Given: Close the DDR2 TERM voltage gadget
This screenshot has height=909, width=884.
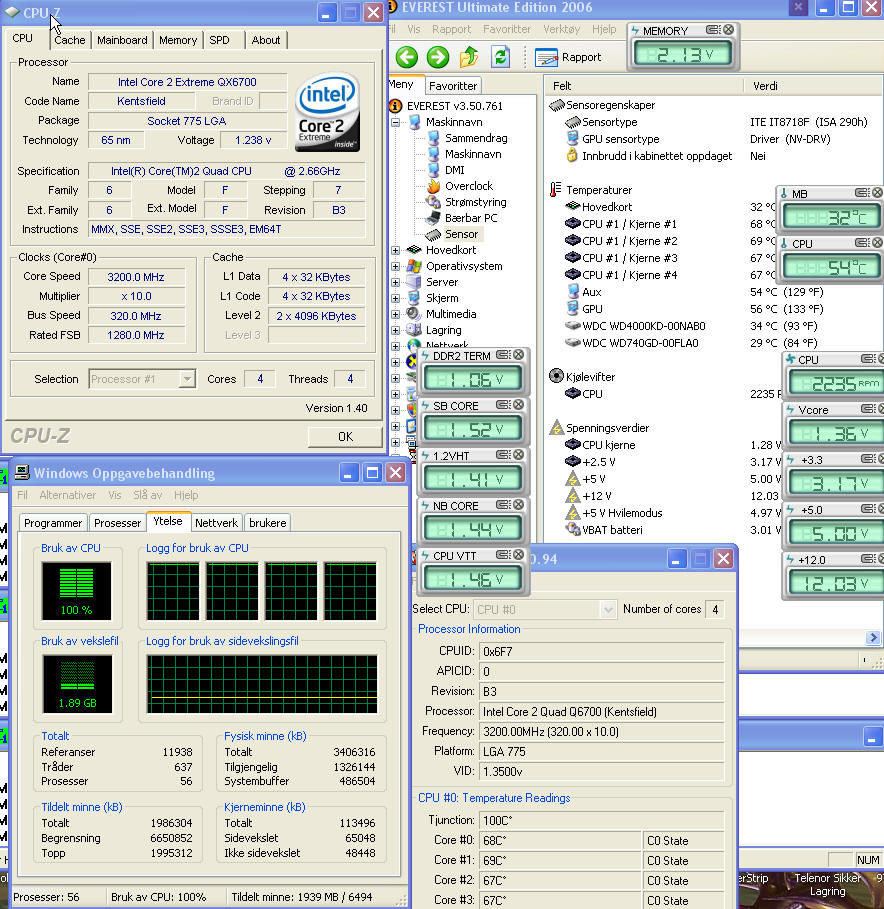Looking at the screenshot, I should click(518, 354).
